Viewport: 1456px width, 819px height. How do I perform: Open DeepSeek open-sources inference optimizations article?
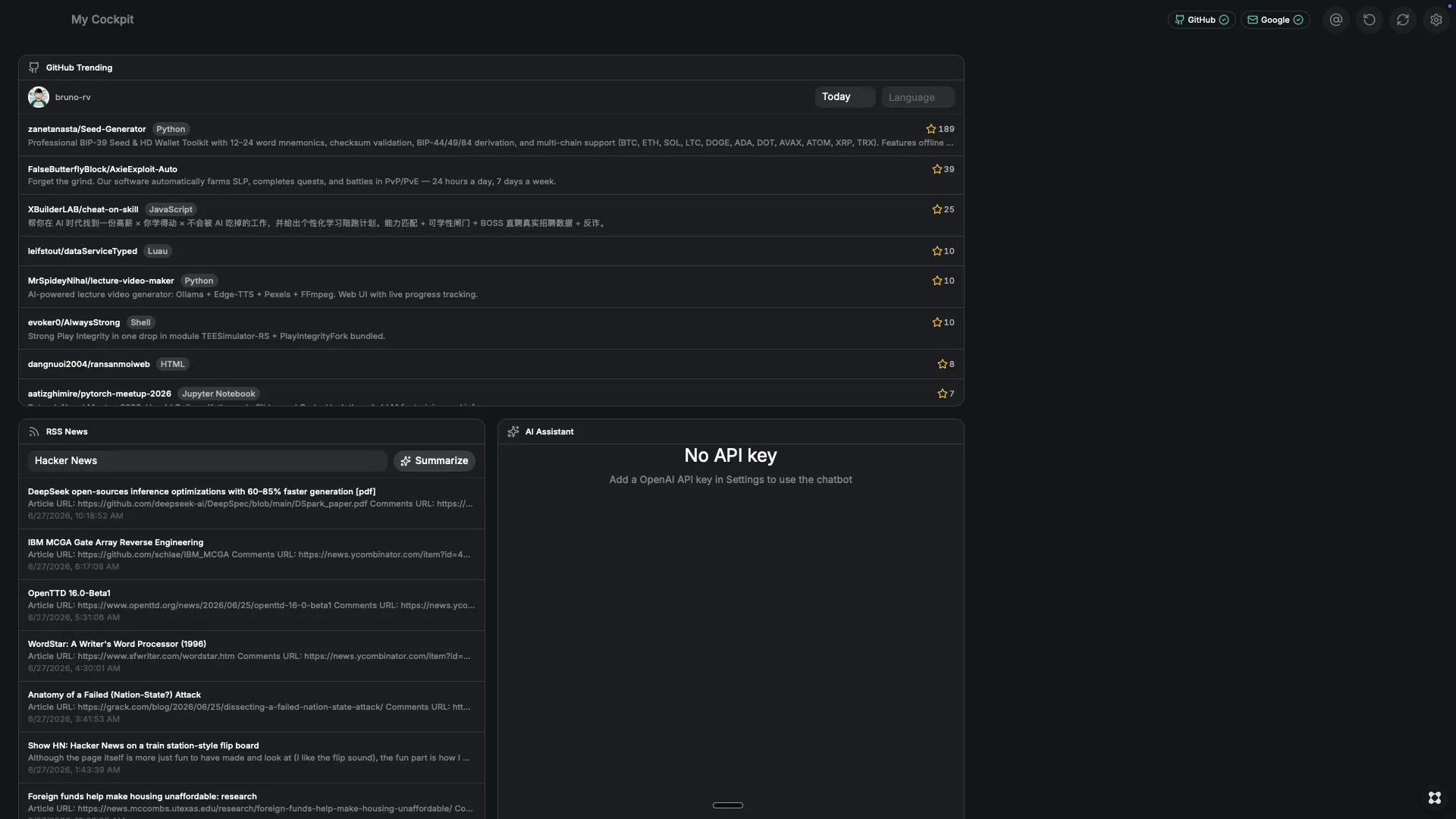[252, 504]
